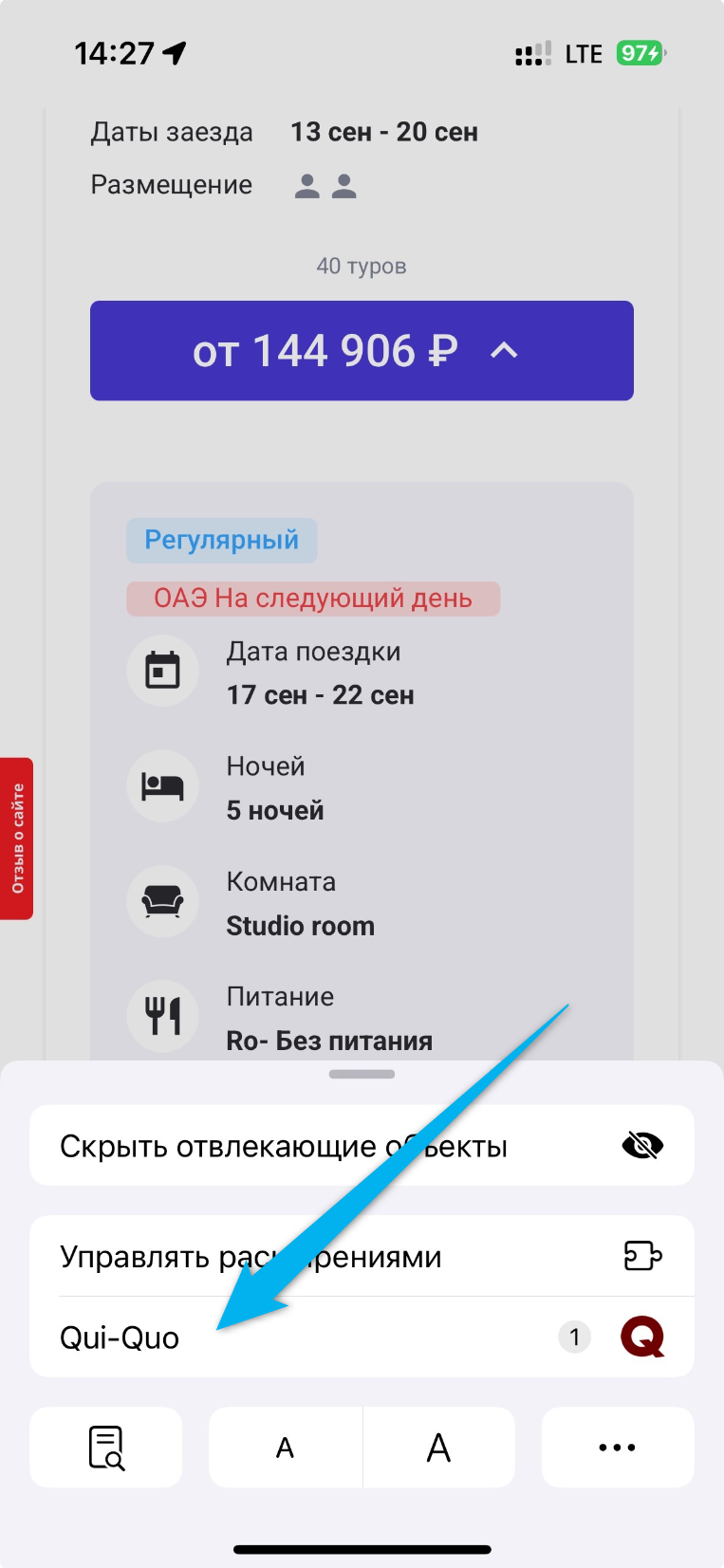Tap the two-person accommodation icons
724x1568 pixels.
click(325, 186)
